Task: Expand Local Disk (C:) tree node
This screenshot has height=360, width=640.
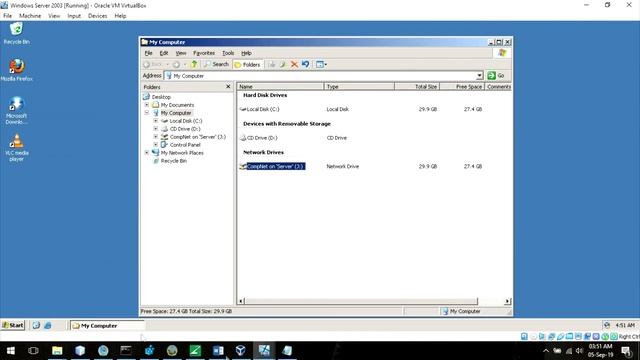Action: click(156, 121)
